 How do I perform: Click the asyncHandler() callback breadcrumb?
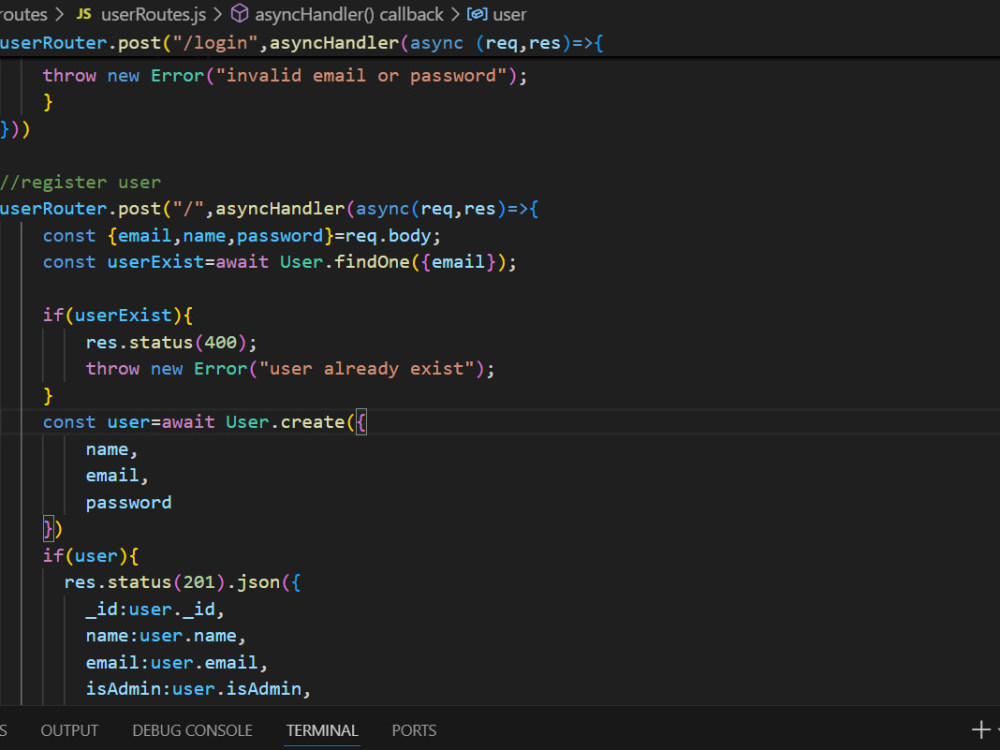click(x=349, y=14)
